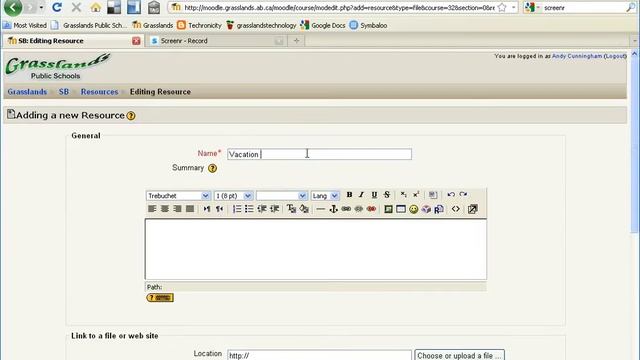Justify text fully in editor
Image resolution: width=640 pixels, height=360 pixels.
tap(190, 209)
